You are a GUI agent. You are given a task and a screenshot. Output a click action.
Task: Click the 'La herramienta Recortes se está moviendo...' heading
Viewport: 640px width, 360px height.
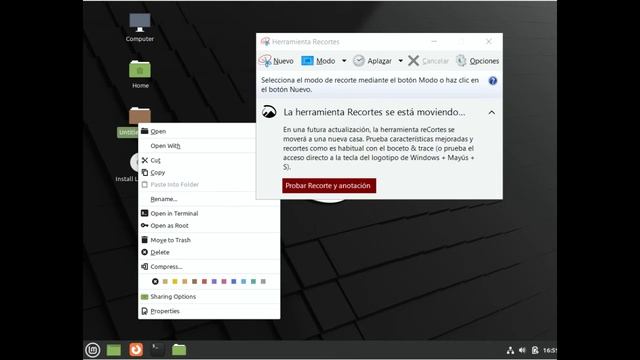click(x=374, y=112)
